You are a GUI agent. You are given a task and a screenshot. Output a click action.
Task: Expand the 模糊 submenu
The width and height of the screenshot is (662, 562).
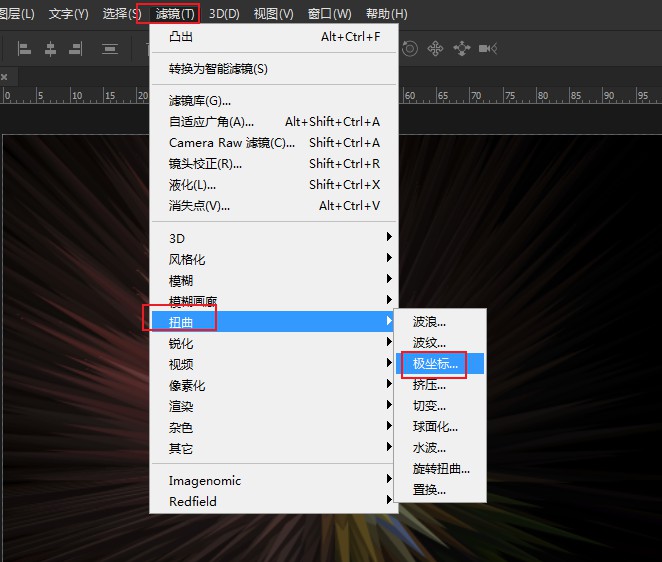pyautogui.click(x=274, y=280)
